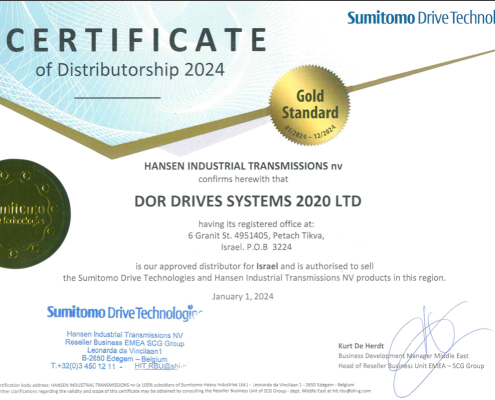Screen dimensions: 495x400
Task: Click Business Development Manager Middle East title
Action: coord(403,356)
